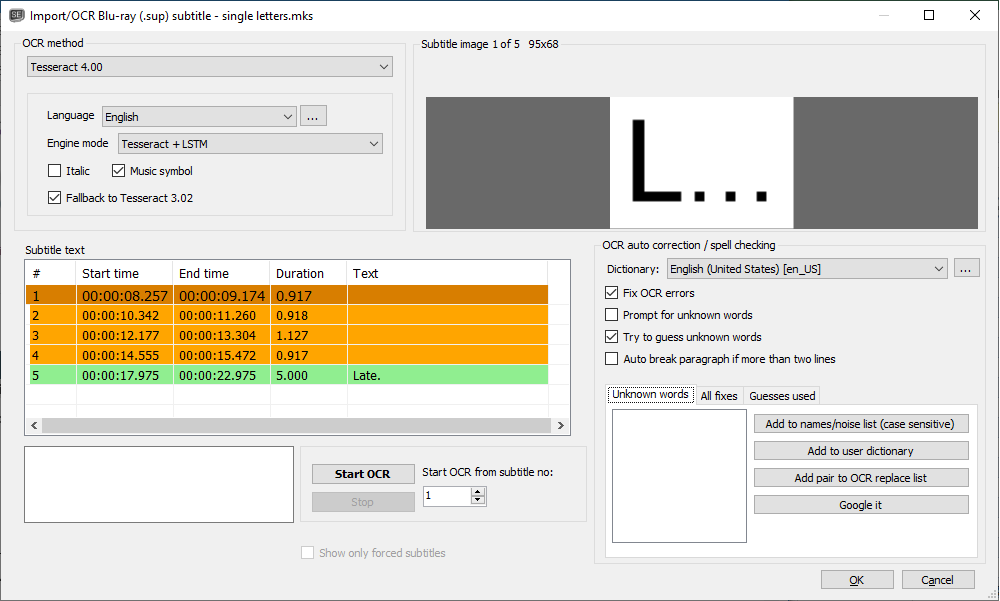Switch to the Guesses used tab

[x=782, y=396]
